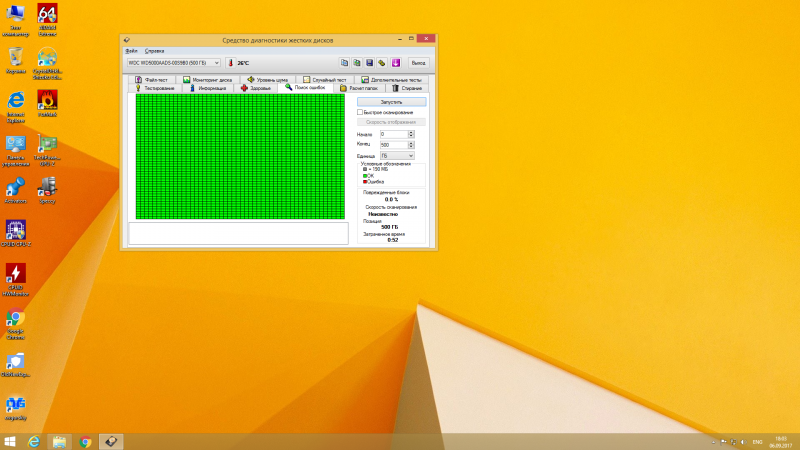Enable the Быстрое сканирование checkbox
Image resolution: width=800 pixels, height=450 pixels.
click(360, 112)
